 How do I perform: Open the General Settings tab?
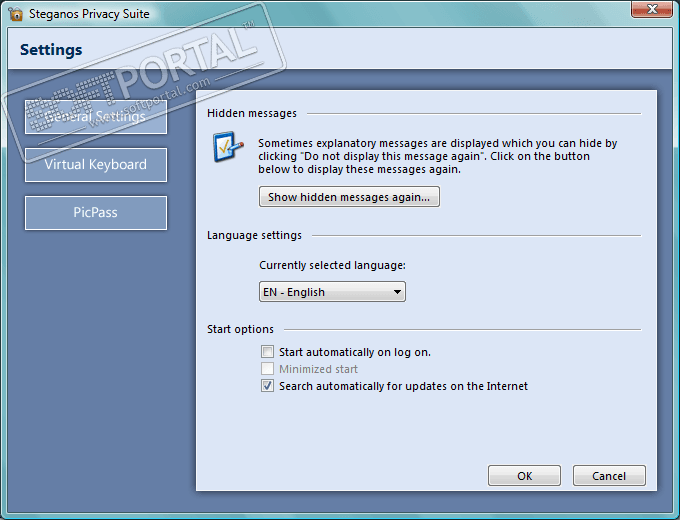(96, 117)
